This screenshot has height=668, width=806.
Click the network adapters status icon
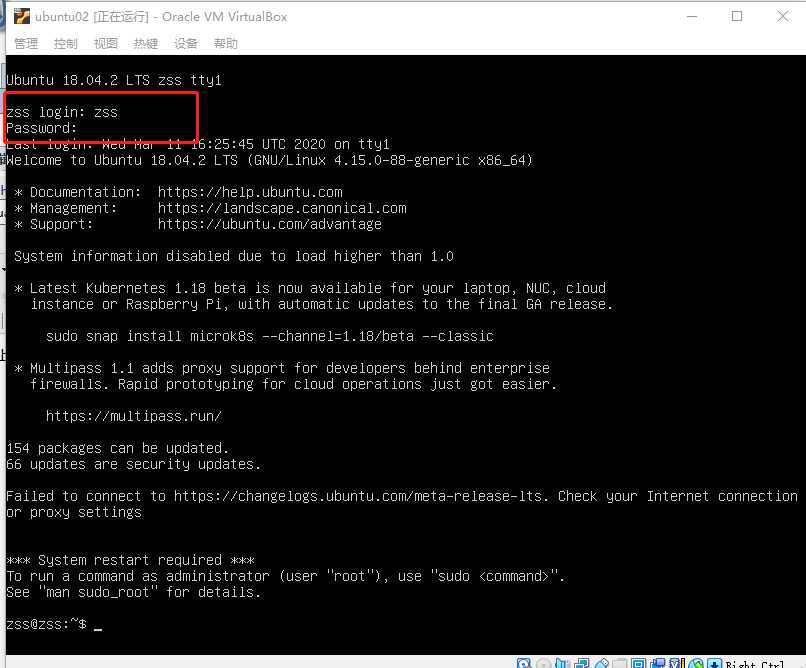point(581,663)
